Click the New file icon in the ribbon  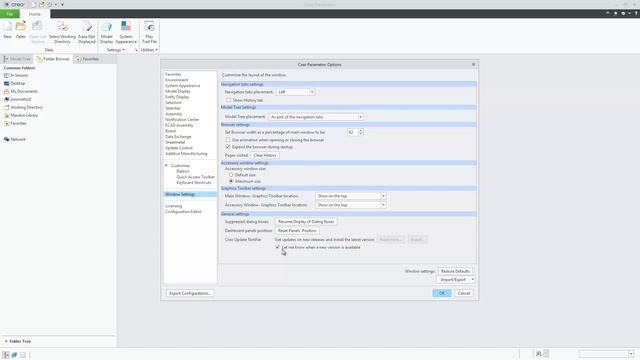click(8, 27)
